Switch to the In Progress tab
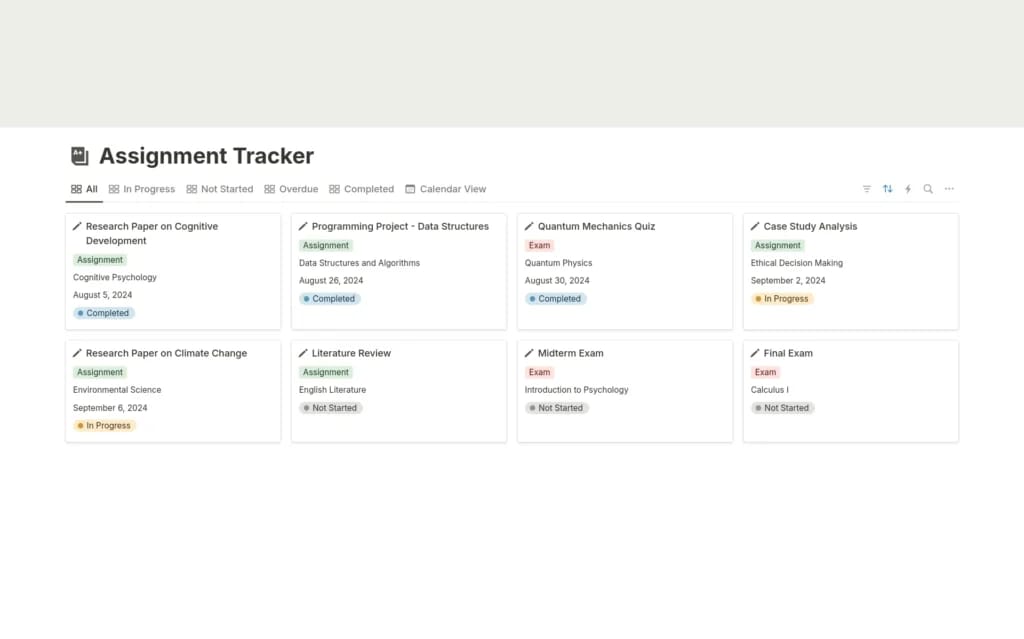Image resolution: width=1024 pixels, height=639 pixels. pos(141,189)
